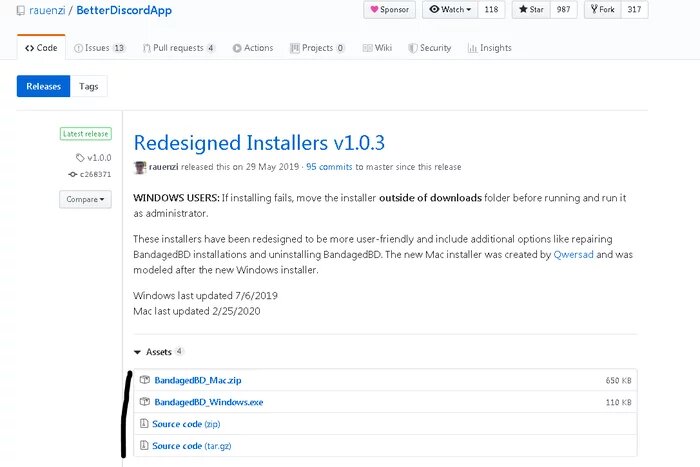Open the Wiki tab

[x=377, y=48]
